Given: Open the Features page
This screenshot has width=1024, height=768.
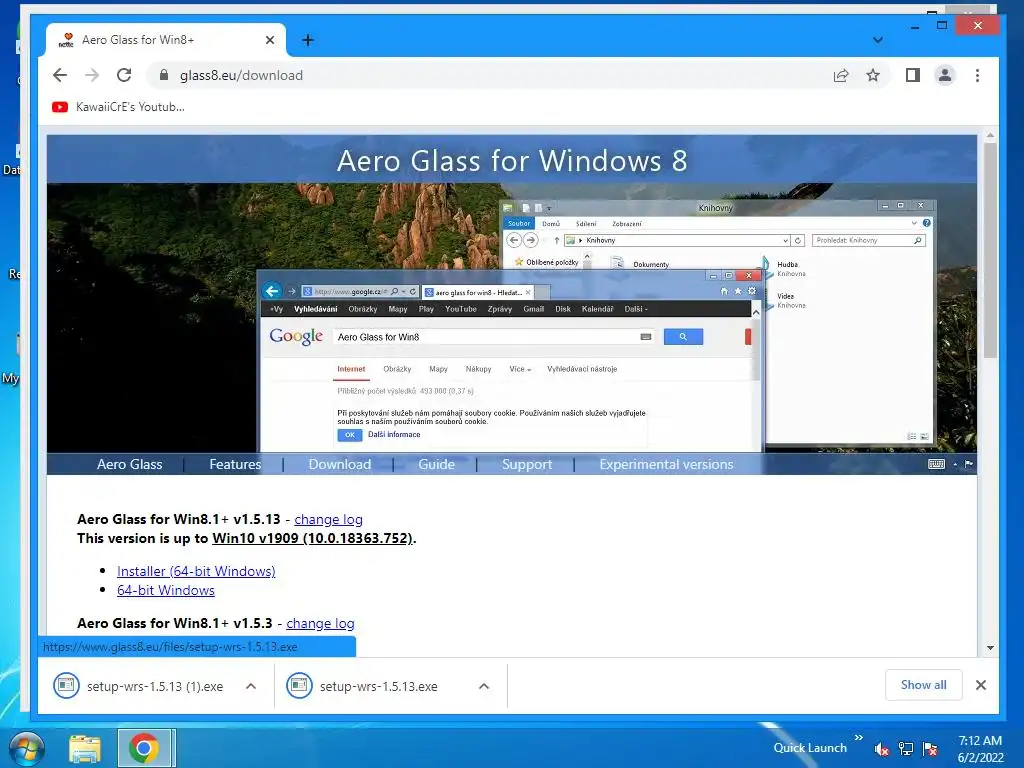Looking at the screenshot, I should coord(235,464).
